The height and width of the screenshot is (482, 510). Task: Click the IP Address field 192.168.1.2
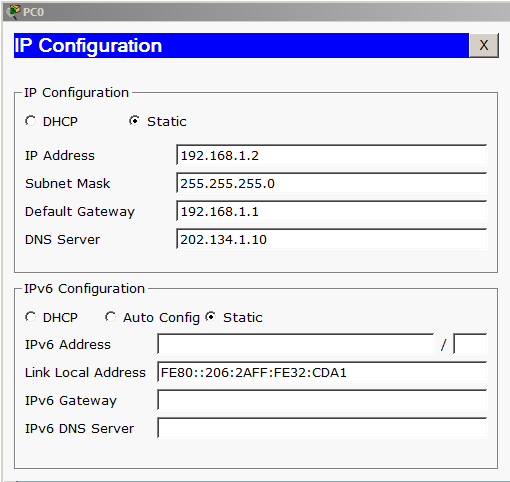[x=331, y=155]
